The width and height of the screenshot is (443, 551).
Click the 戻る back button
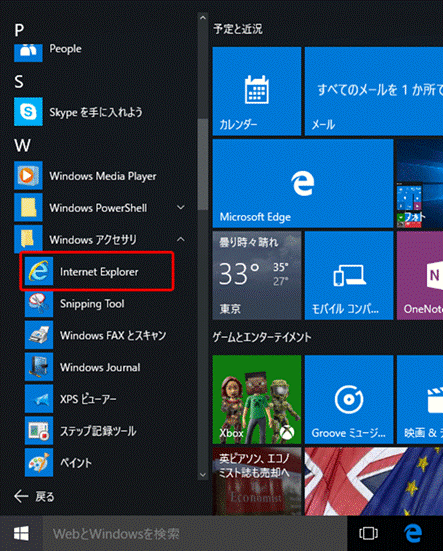point(34,497)
